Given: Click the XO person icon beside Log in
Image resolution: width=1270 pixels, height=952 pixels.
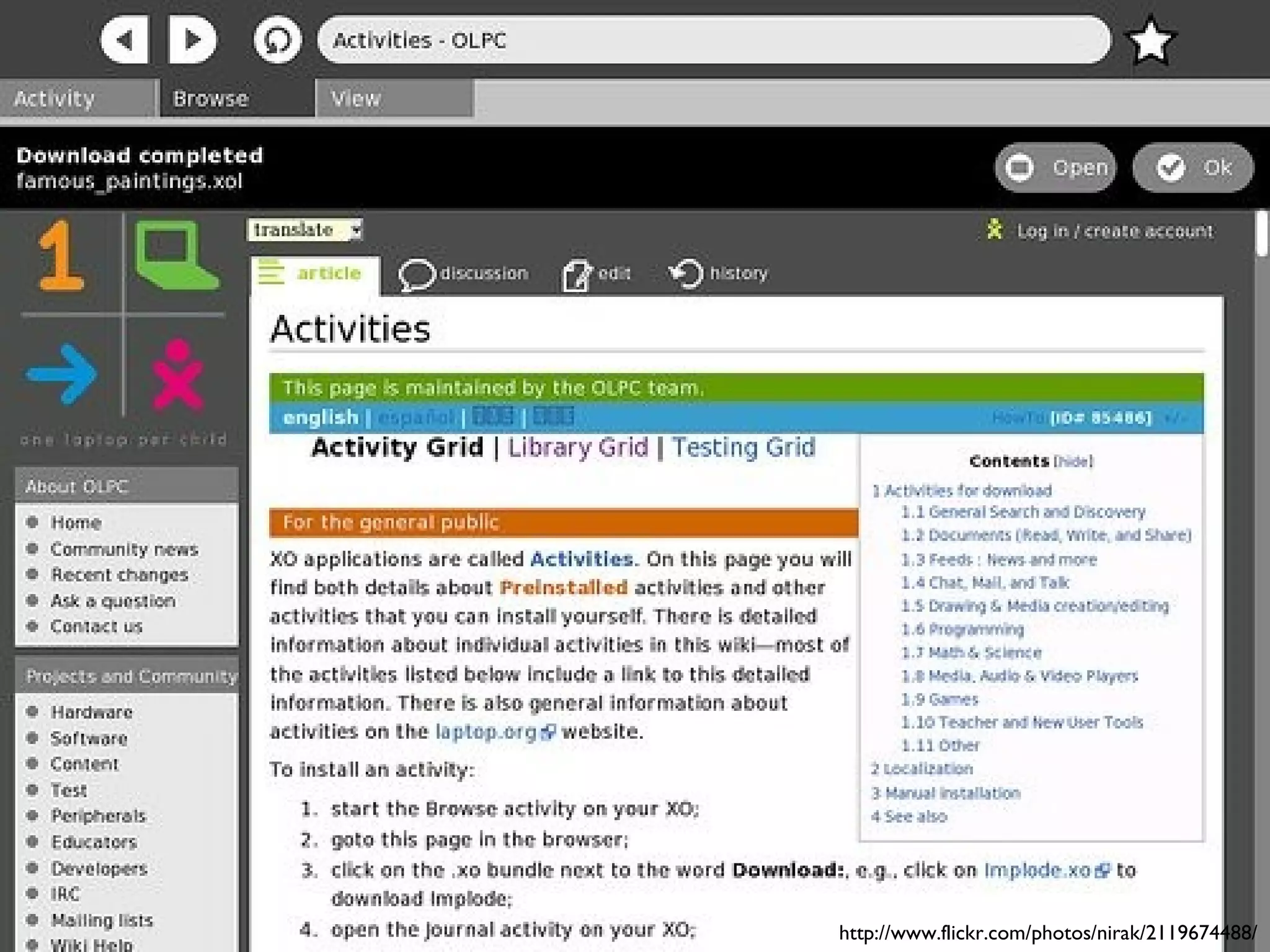Looking at the screenshot, I should point(995,229).
